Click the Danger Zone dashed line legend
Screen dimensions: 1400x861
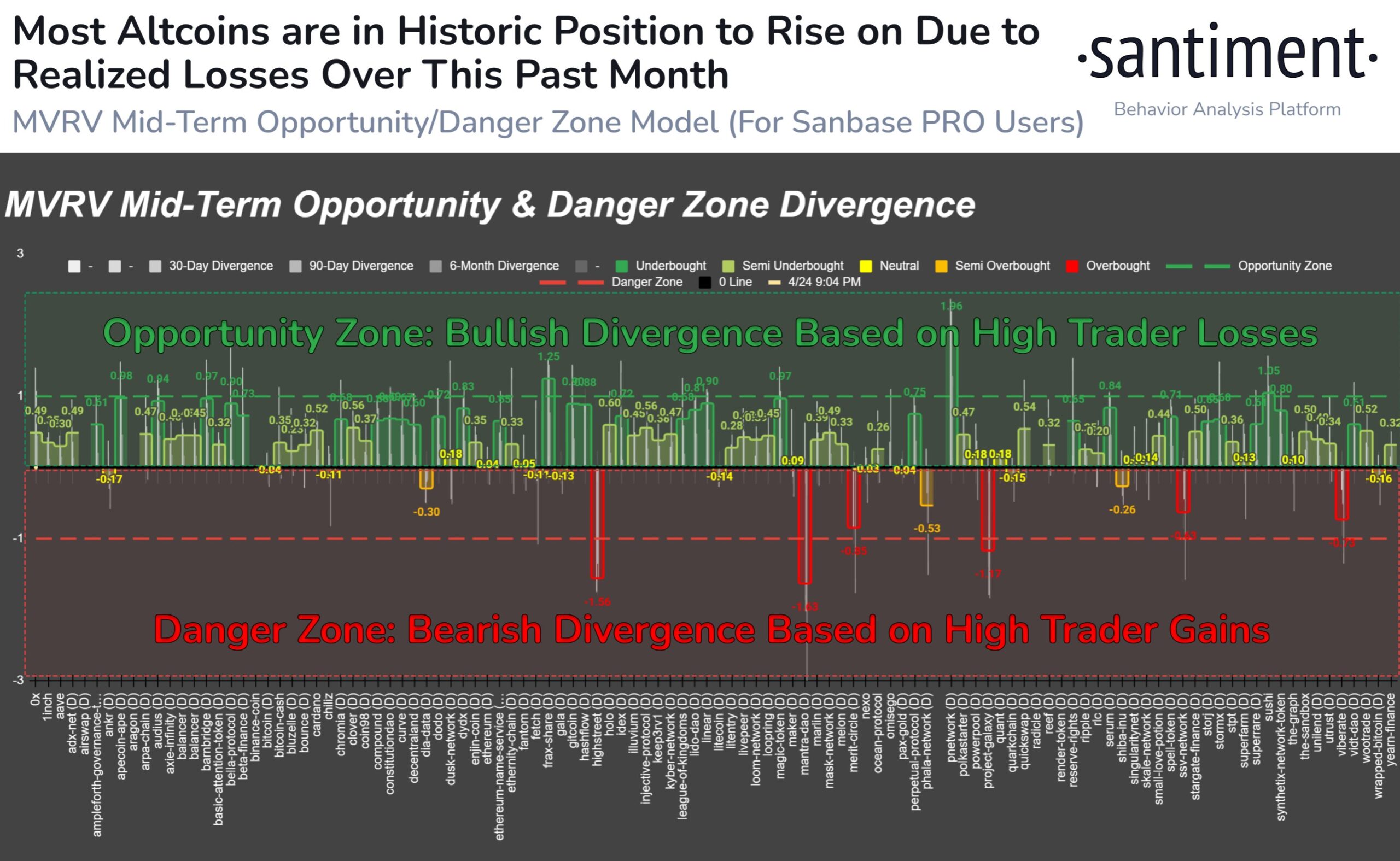(x=571, y=282)
